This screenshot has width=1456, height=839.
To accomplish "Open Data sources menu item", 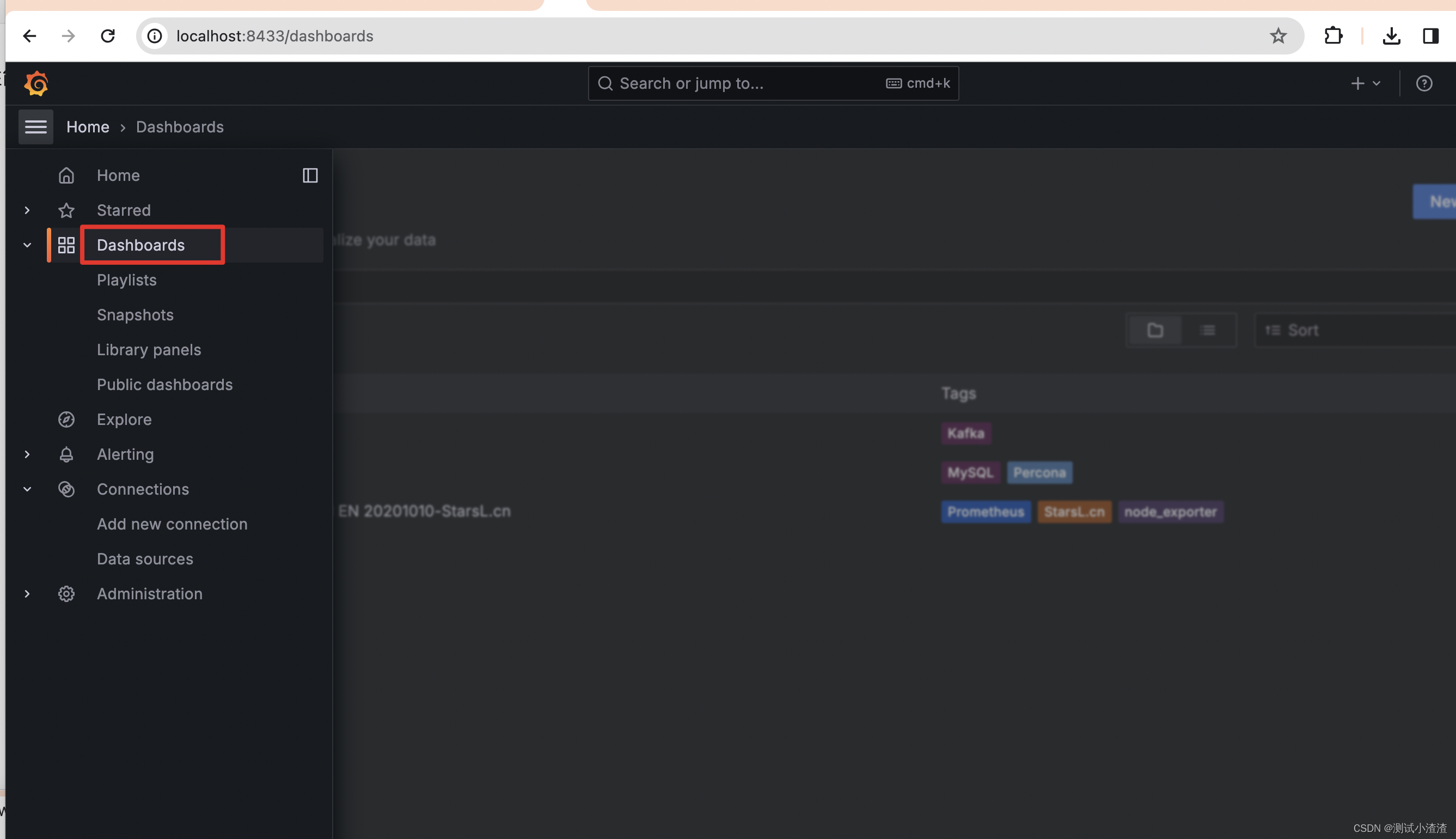I will pos(145,559).
